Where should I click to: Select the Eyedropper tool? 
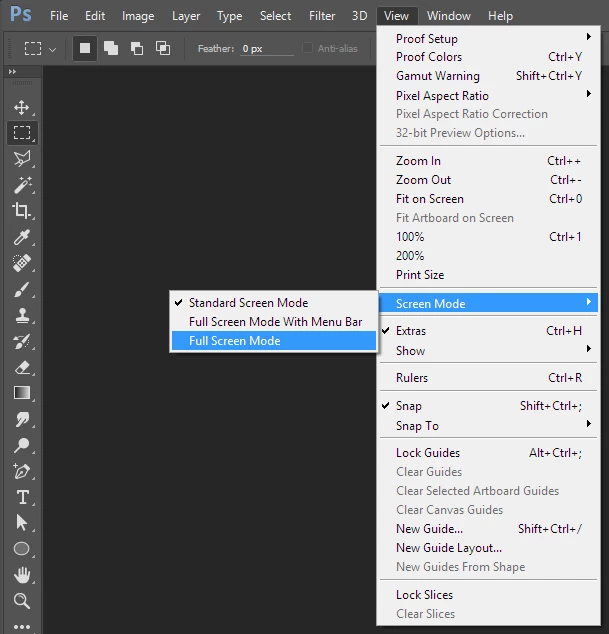[22, 237]
